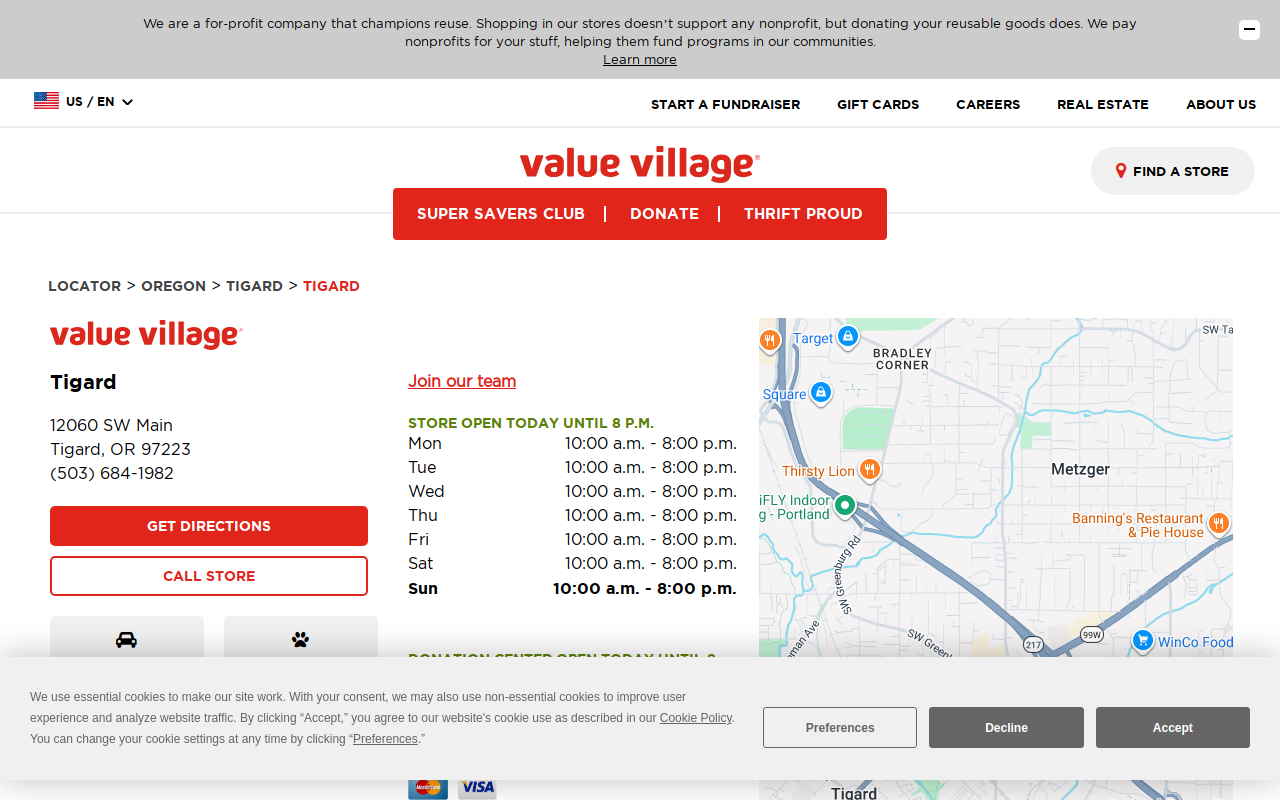This screenshot has height=800, width=1280.
Task: Click the Target shopping pin on map
Action: click(x=848, y=337)
